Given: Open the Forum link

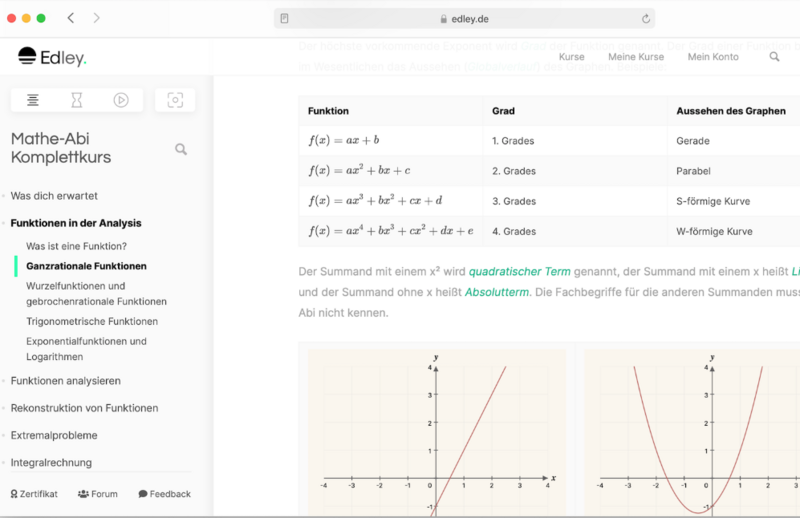Looking at the screenshot, I should (97, 494).
